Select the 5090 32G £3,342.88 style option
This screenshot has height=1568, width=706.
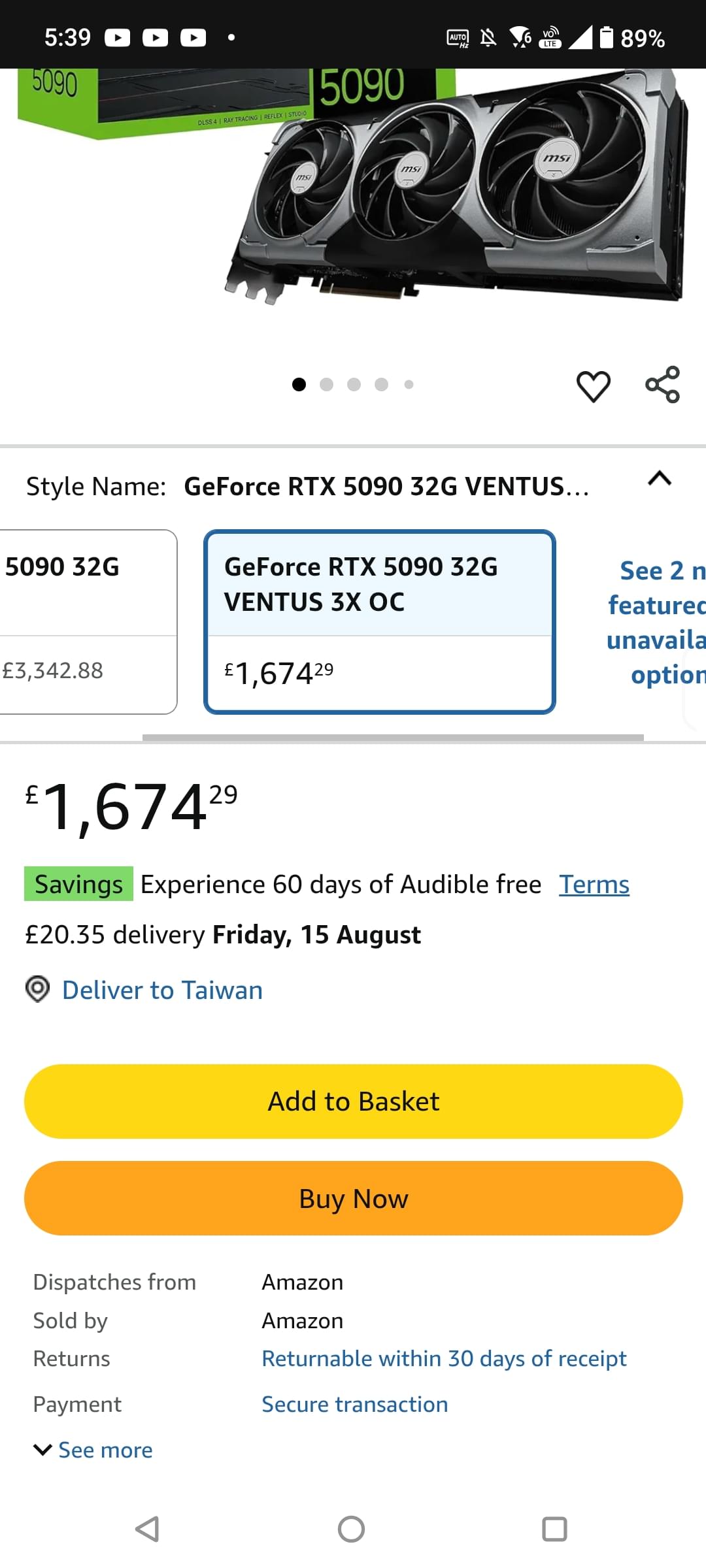pos(88,621)
